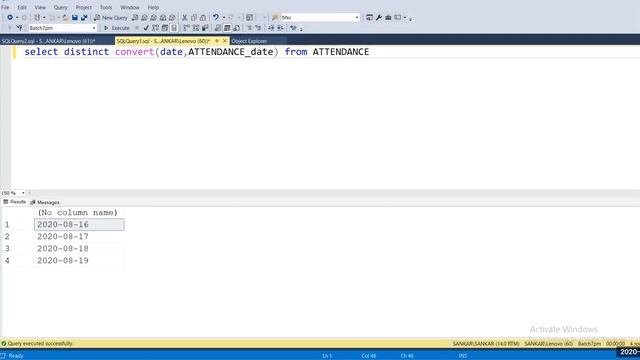Click the Cut scissors icon
The width and height of the screenshot is (640, 360).
coord(184,18)
